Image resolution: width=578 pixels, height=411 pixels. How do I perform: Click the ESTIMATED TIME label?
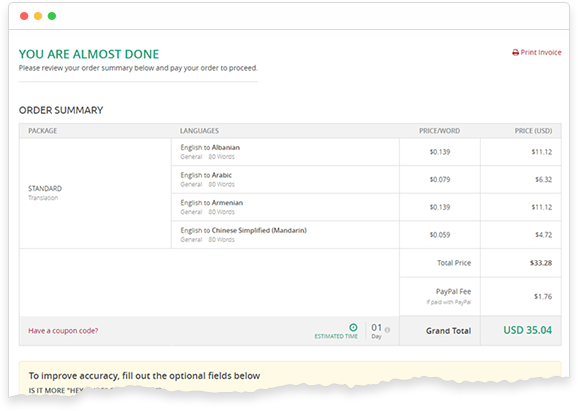(336, 336)
